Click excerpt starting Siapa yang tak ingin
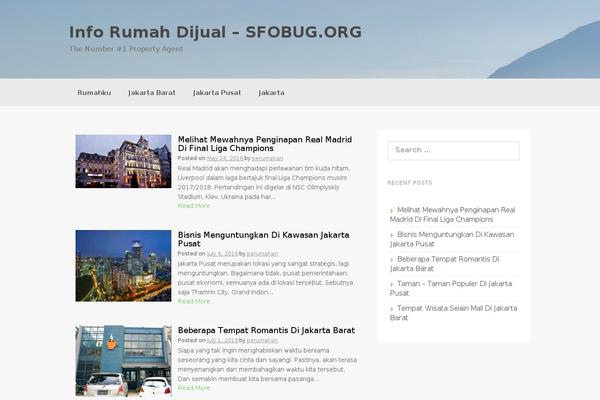 point(267,364)
